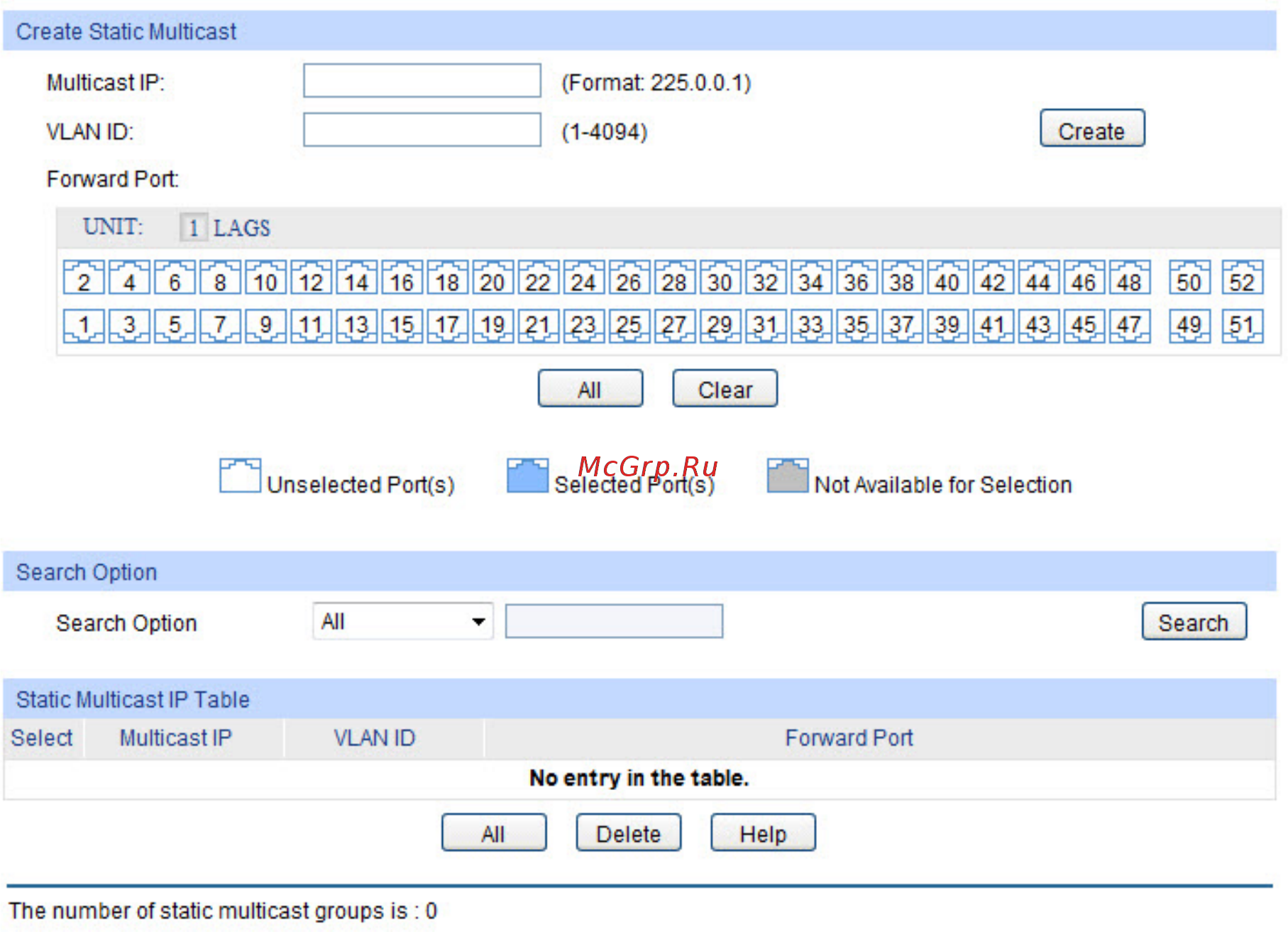Select forward port 10
Image resolution: width=1288 pixels, height=932 pixels.
coord(265,278)
